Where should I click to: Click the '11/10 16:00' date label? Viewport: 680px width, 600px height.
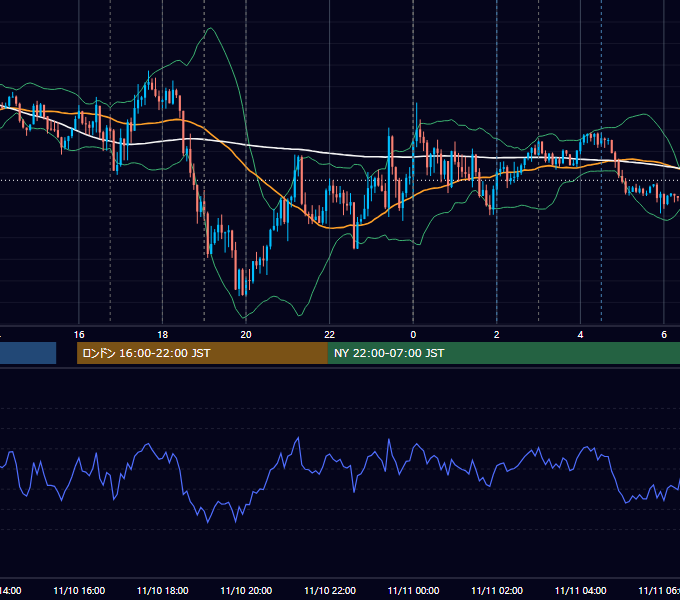tap(79, 590)
